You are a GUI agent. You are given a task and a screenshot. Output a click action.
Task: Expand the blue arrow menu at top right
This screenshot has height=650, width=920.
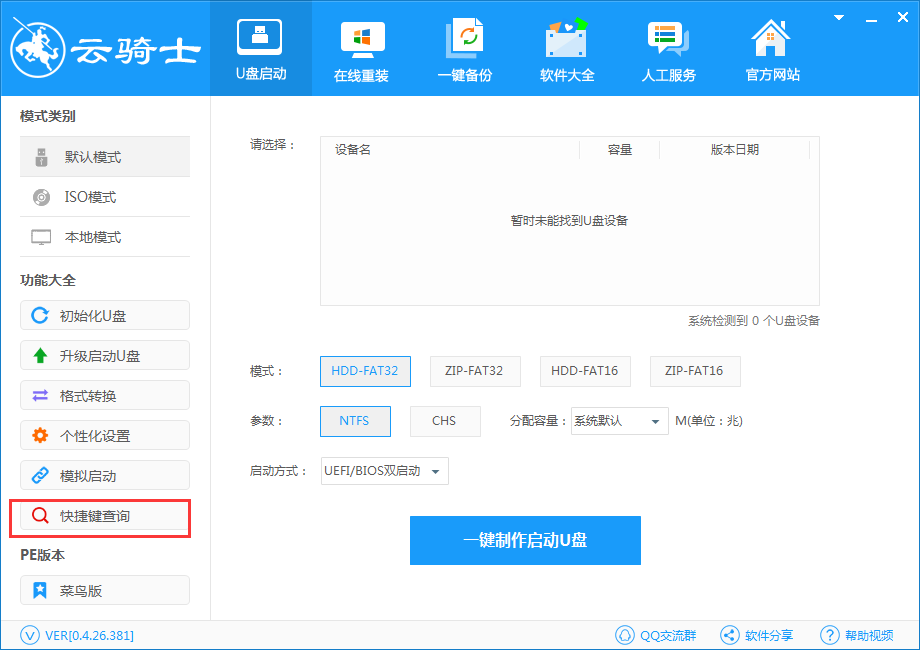[x=837, y=17]
